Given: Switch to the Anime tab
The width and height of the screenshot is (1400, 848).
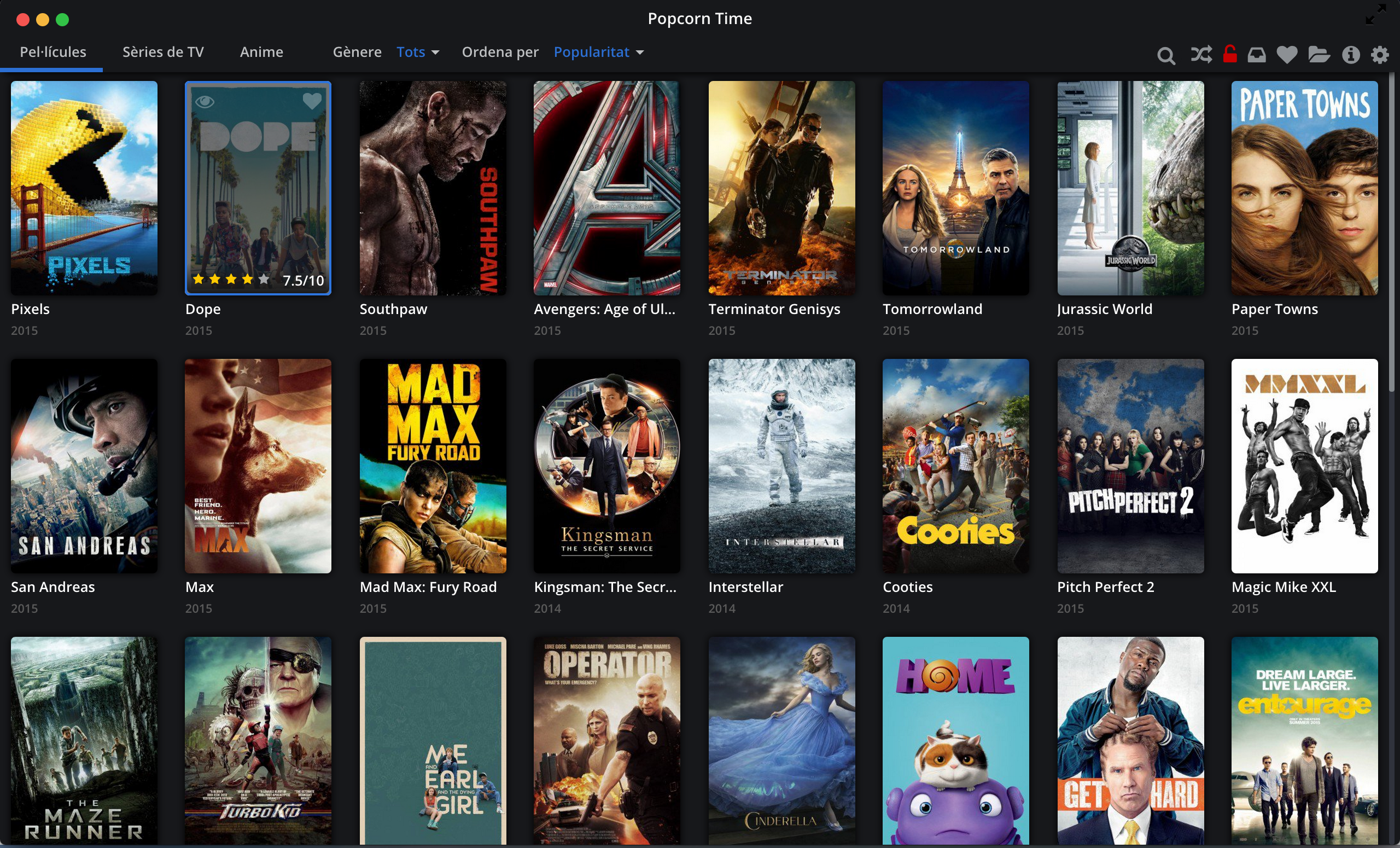Looking at the screenshot, I should [x=261, y=52].
